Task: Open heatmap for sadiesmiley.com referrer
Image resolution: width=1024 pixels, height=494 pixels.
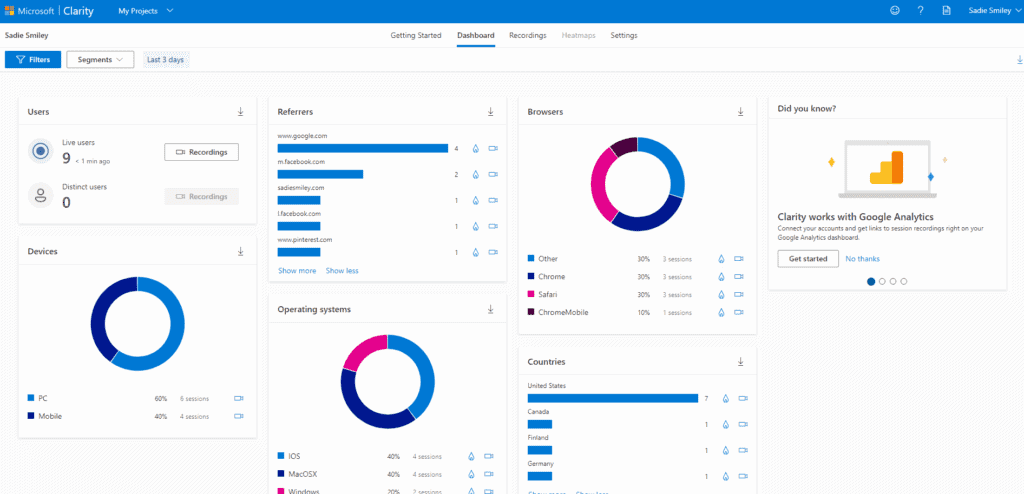Action: point(475,201)
